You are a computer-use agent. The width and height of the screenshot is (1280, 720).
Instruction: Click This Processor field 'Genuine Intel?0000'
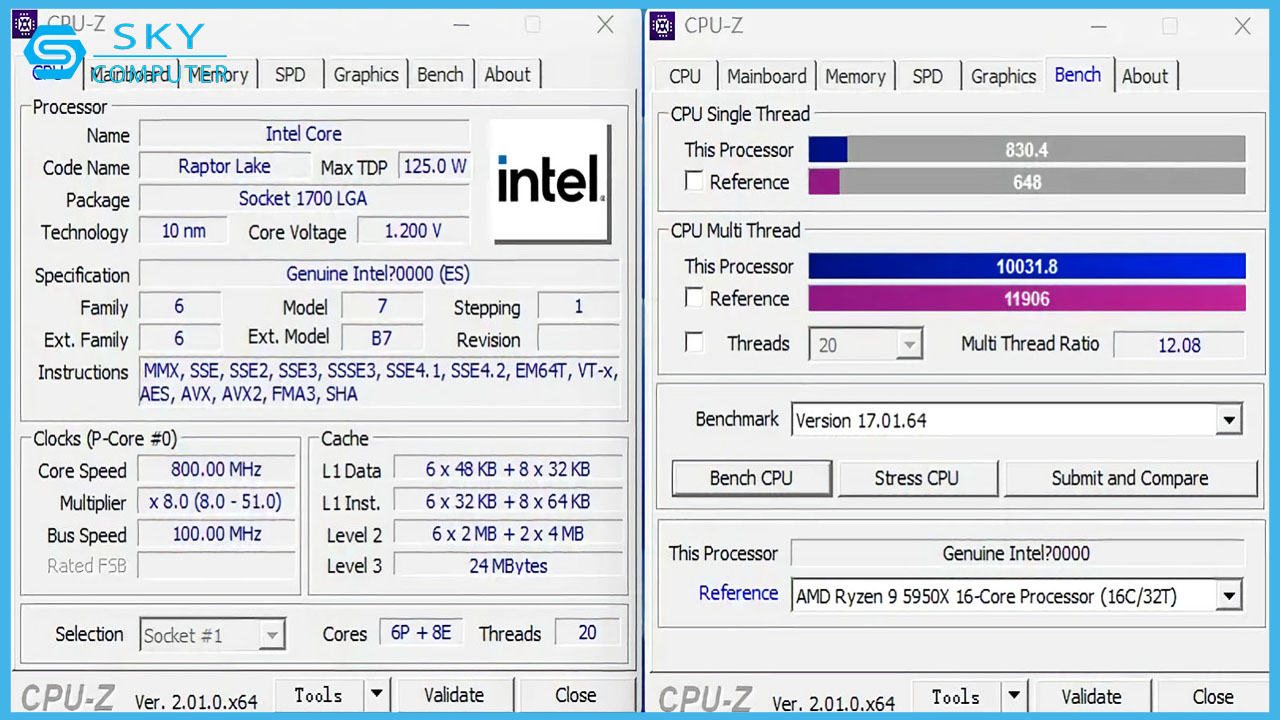coord(1016,553)
